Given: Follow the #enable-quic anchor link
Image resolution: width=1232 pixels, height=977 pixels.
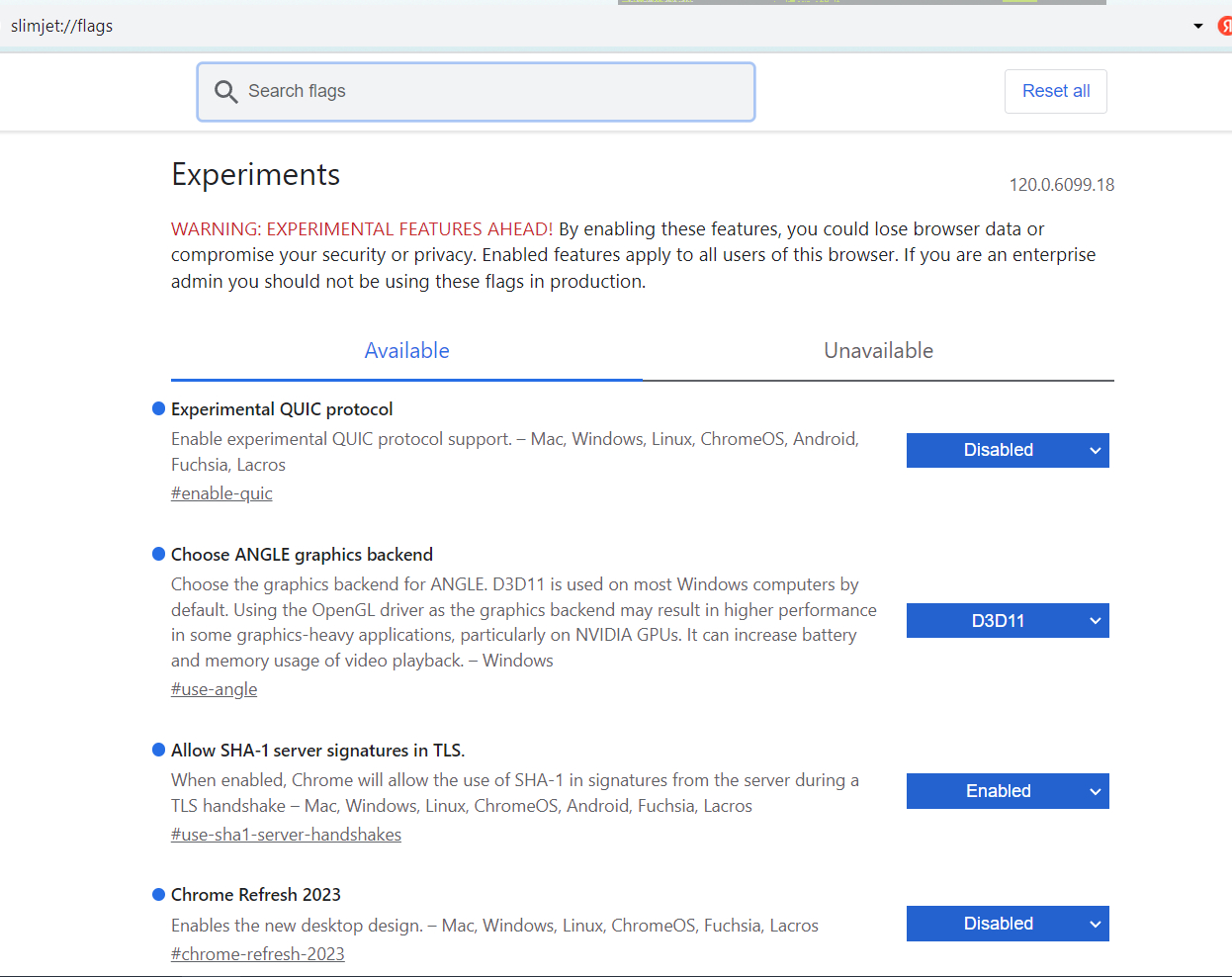Looking at the screenshot, I should (x=221, y=493).
